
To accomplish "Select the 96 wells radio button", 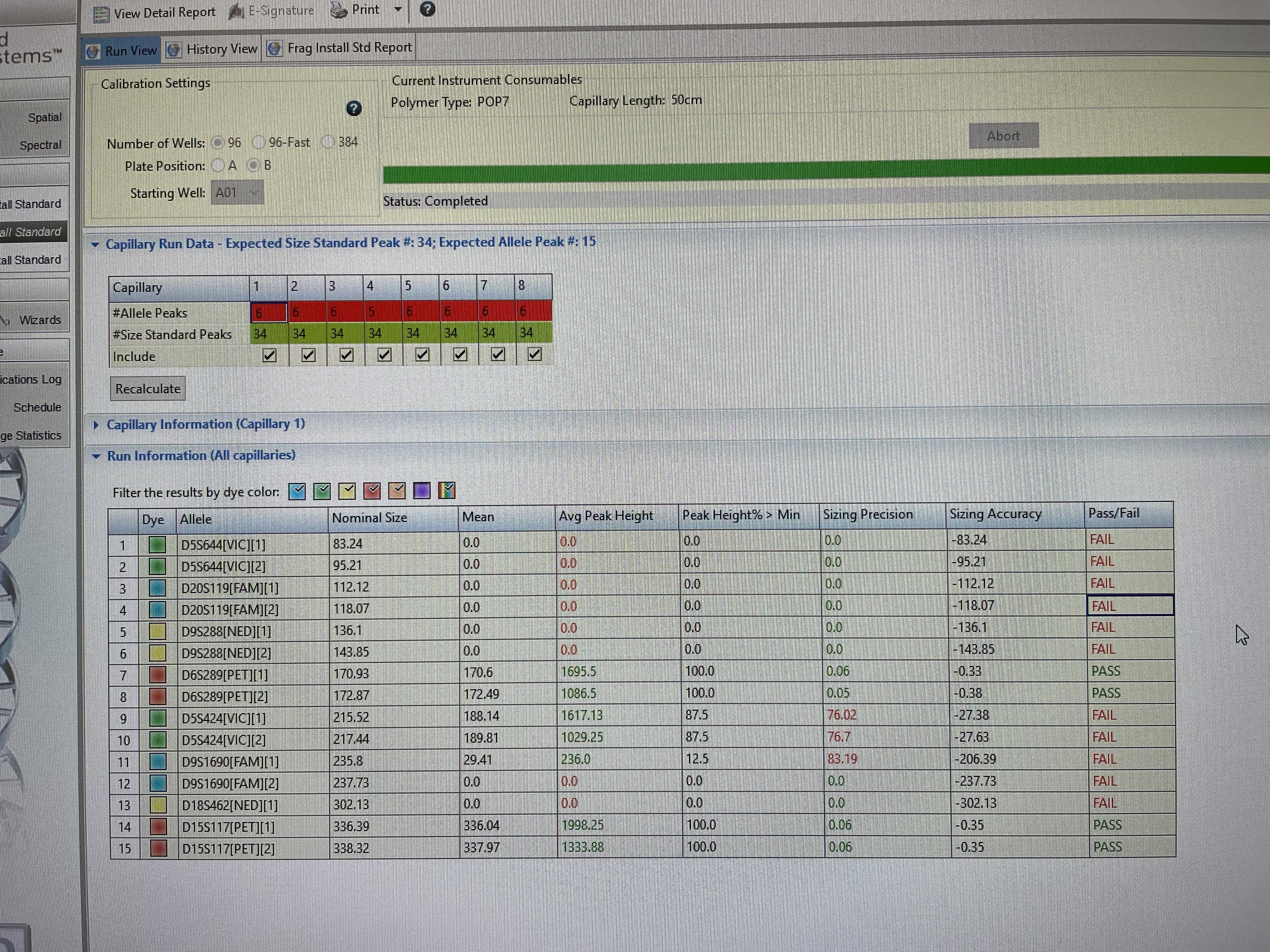I will click(x=218, y=142).
